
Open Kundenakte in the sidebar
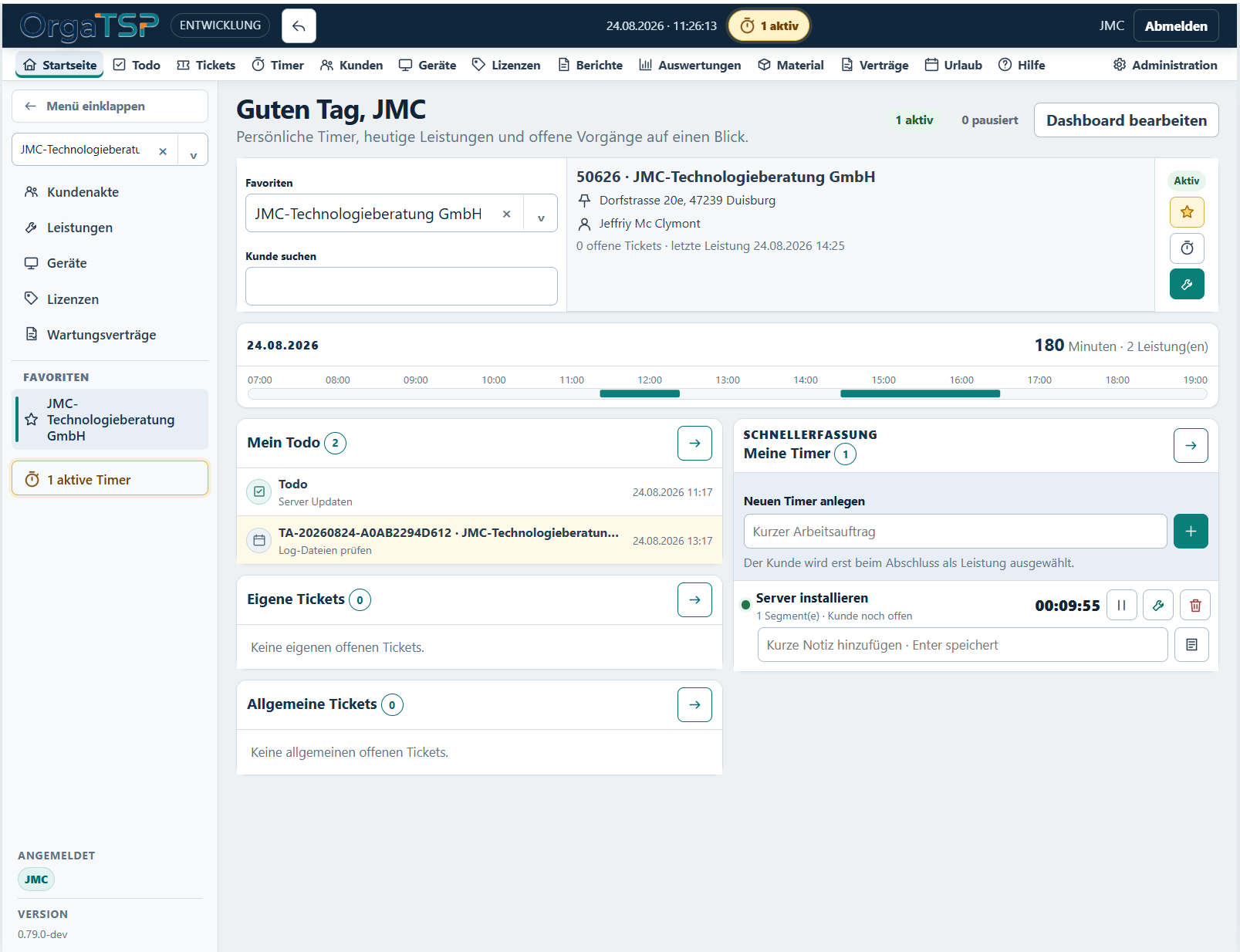tap(110, 192)
